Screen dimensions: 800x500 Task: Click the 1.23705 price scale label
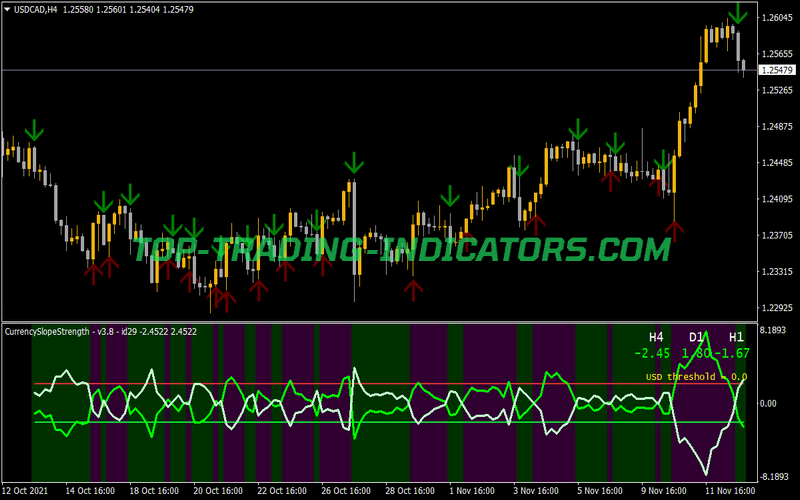pyautogui.click(x=777, y=235)
